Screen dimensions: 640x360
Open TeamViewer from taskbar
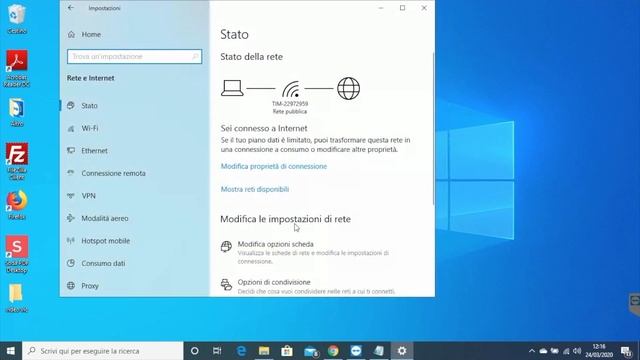[356, 351]
